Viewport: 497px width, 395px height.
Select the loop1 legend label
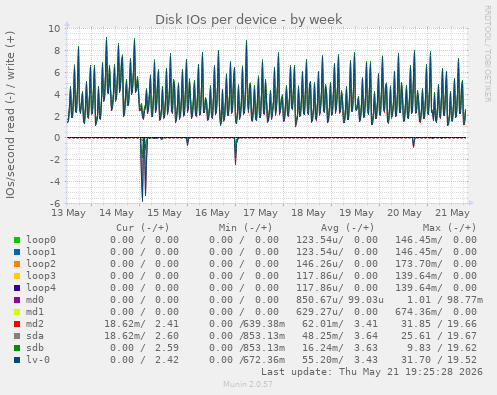(x=41, y=252)
